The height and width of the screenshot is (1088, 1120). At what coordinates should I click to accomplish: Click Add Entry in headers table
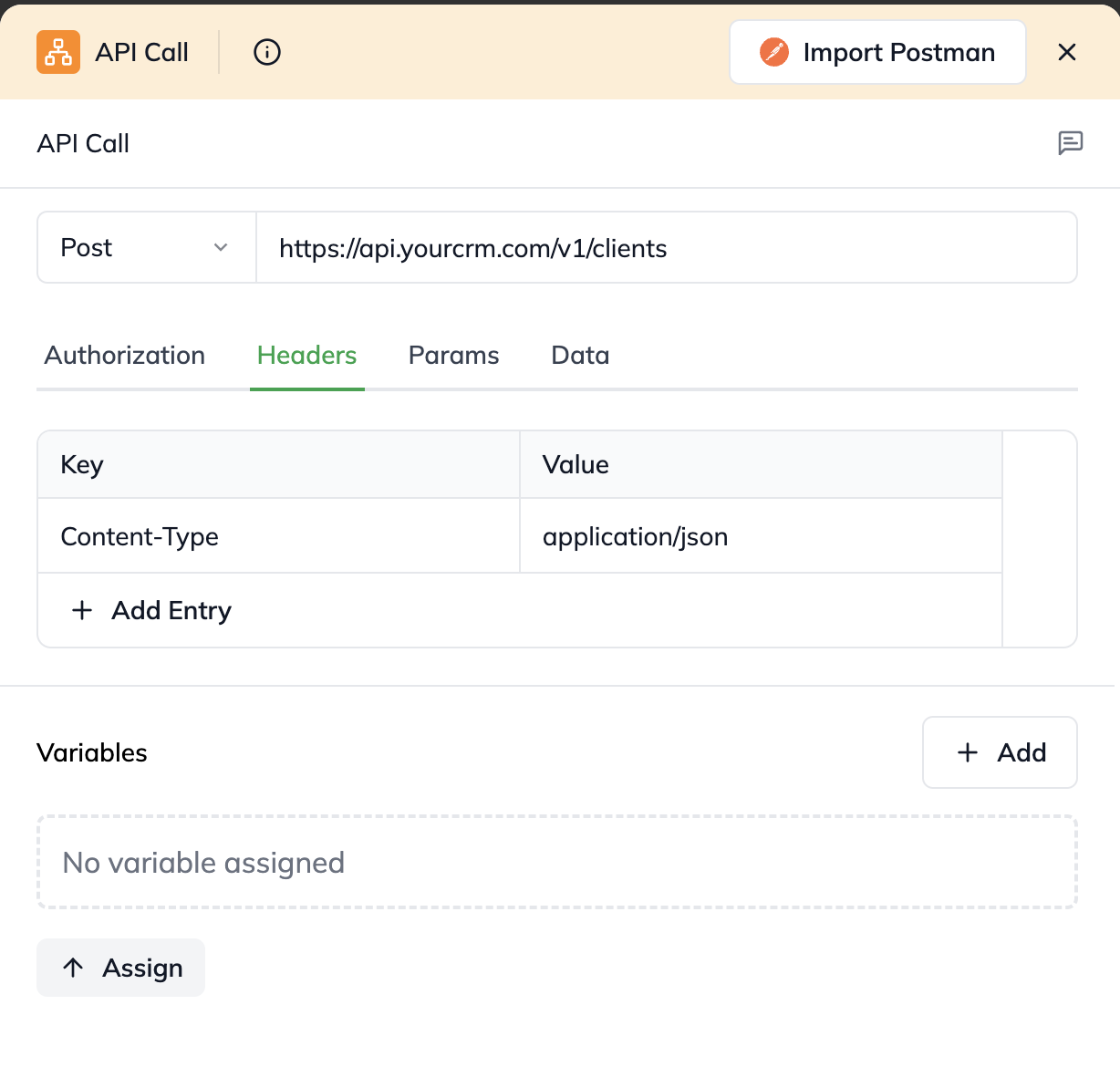[x=171, y=610]
